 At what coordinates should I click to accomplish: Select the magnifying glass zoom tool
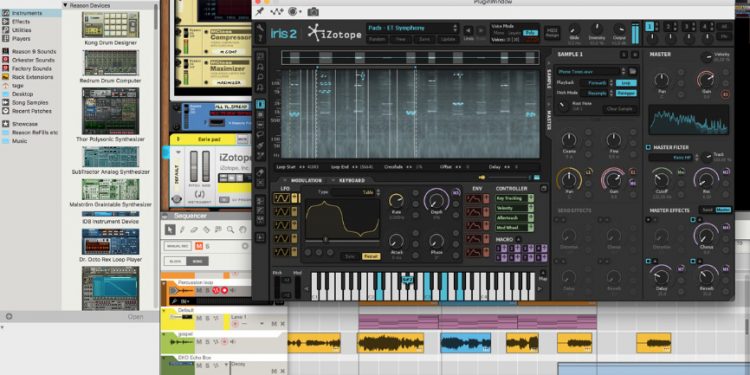click(230, 230)
